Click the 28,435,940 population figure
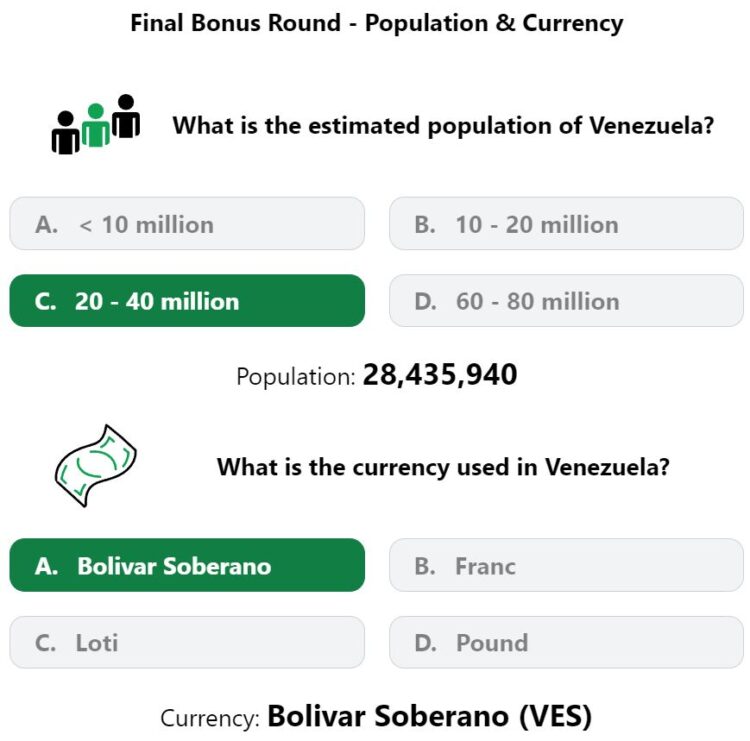 [440, 375]
